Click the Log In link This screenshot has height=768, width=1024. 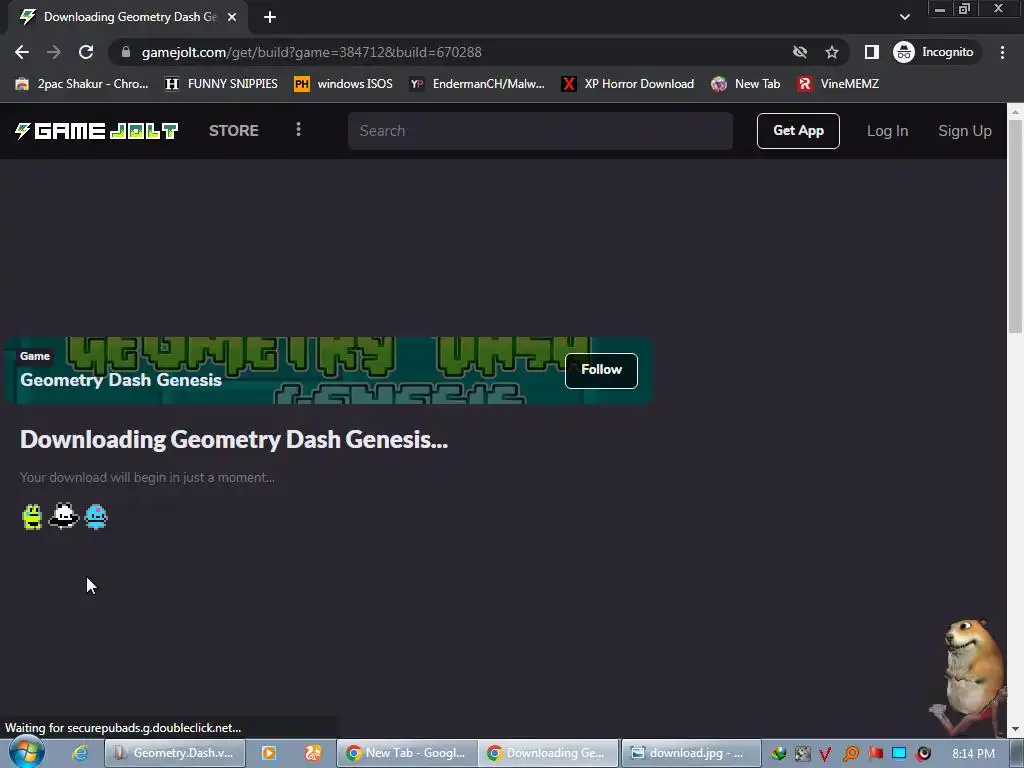tap(887, 131)
